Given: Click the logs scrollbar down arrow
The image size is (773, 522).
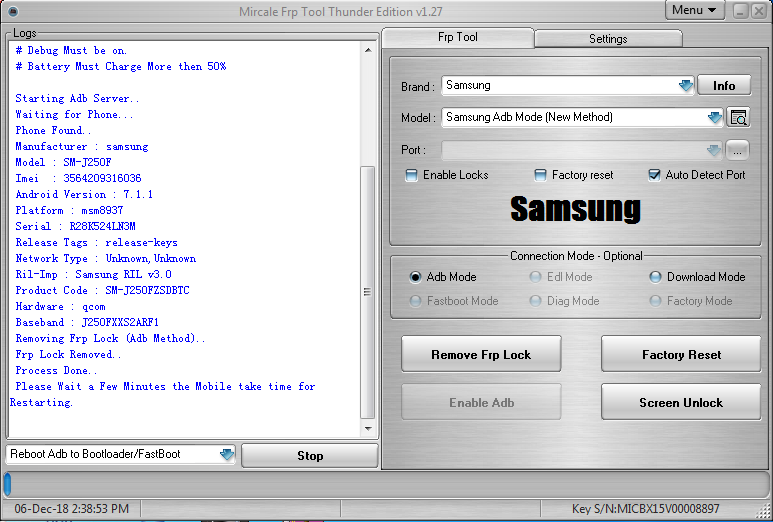Looking at the screenshot, I should [x=368, y=429].
